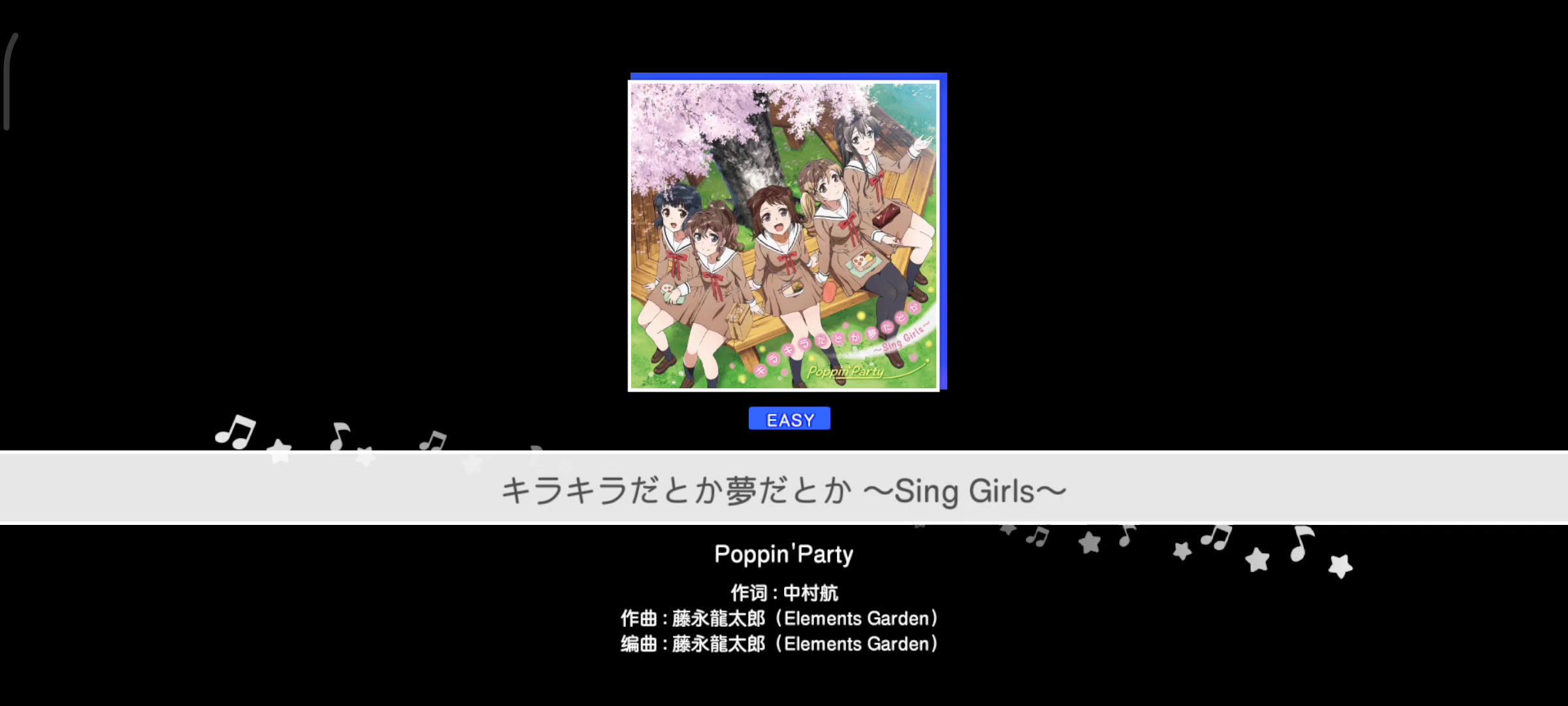Click the Poppin'Party logo text on the album cover

point(845,371)
